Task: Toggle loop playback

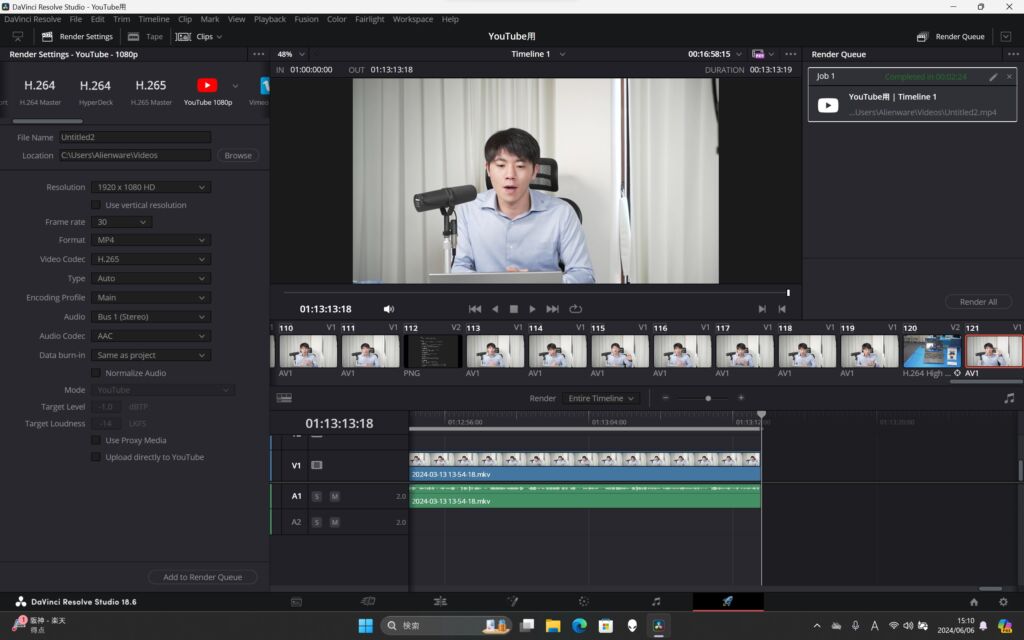Action: coord(575,309)
